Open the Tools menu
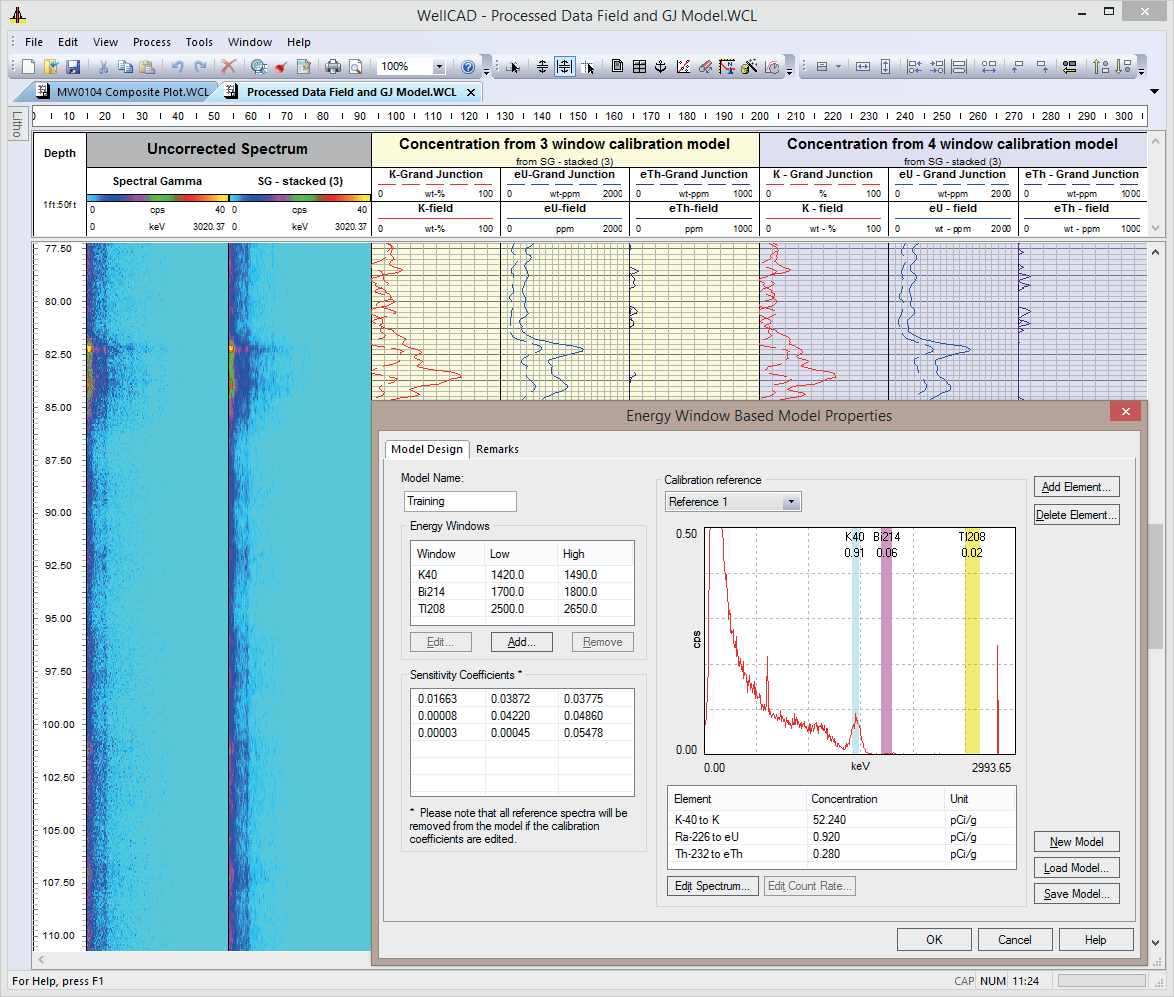Image resolution: width=1174 pixels, height=997 pixels. coord(198,42)
